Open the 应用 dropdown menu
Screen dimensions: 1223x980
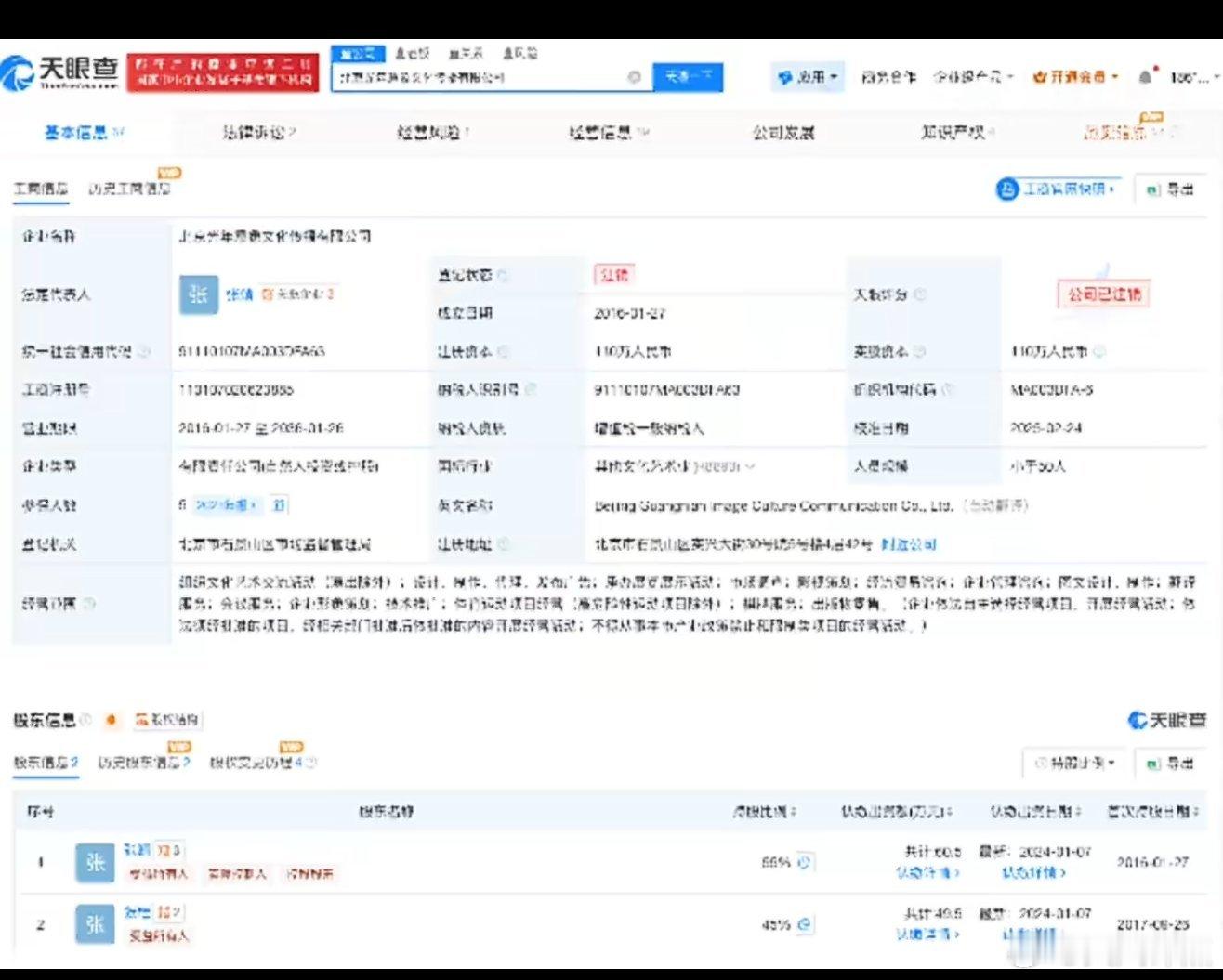[x=808, y=77]
